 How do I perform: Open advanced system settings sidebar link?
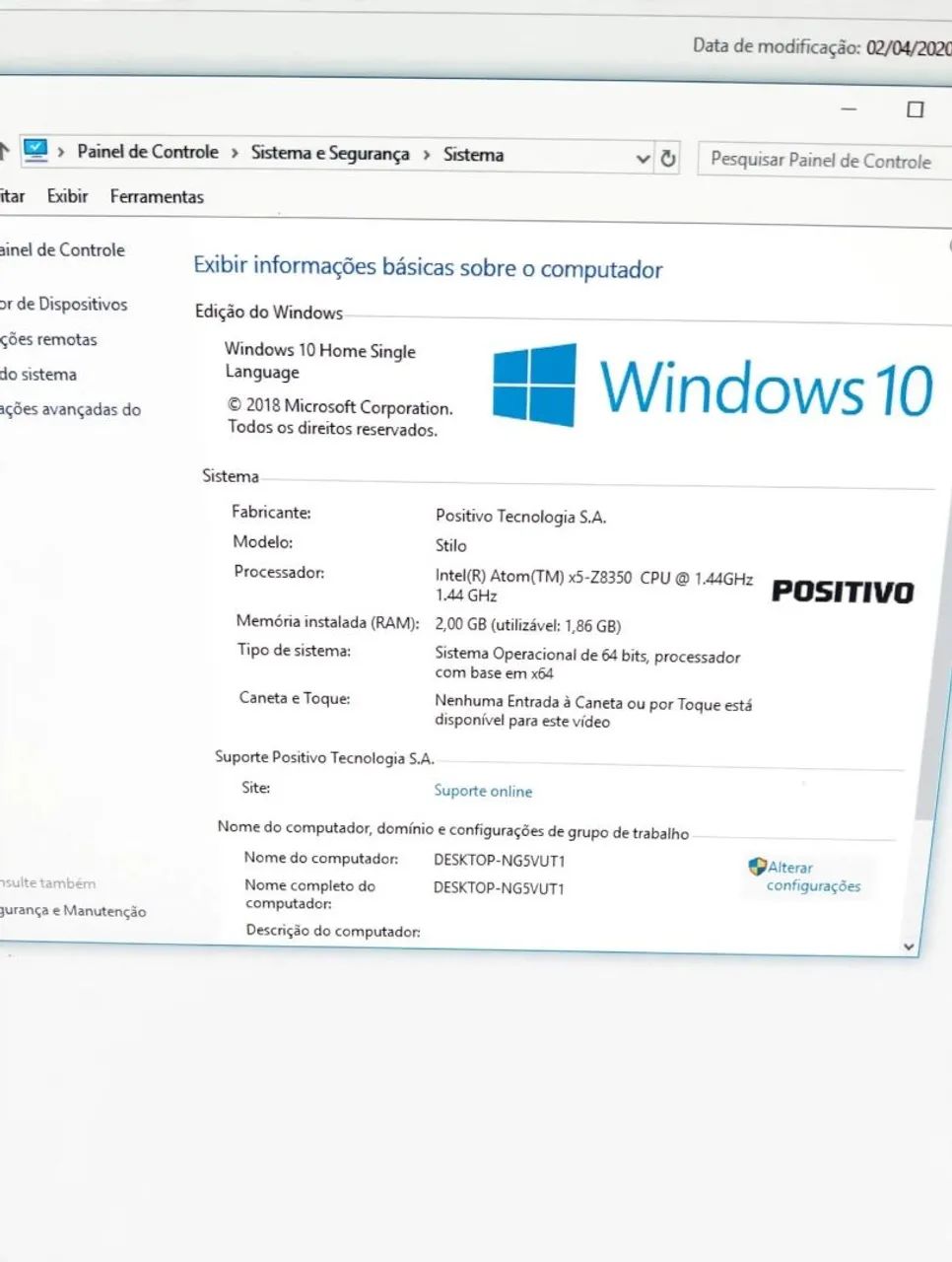(x=70, y=409)
